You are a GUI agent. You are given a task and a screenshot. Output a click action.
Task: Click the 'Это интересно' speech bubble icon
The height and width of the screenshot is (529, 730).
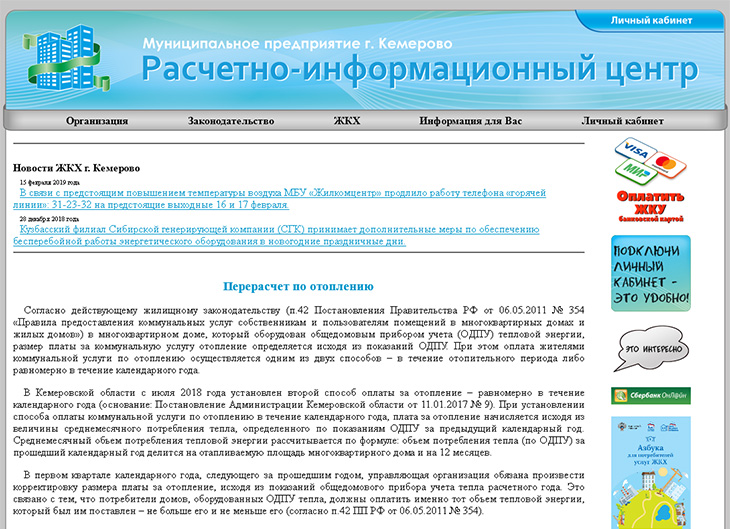(650, 349)
